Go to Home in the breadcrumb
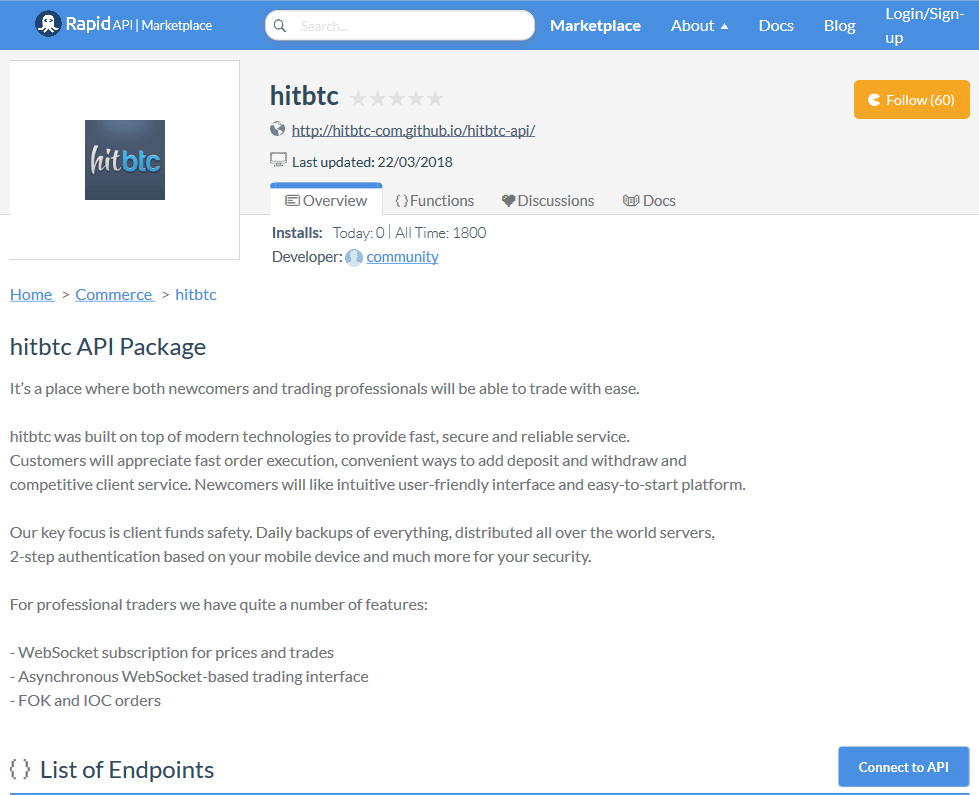 click(x=31, y=294)
